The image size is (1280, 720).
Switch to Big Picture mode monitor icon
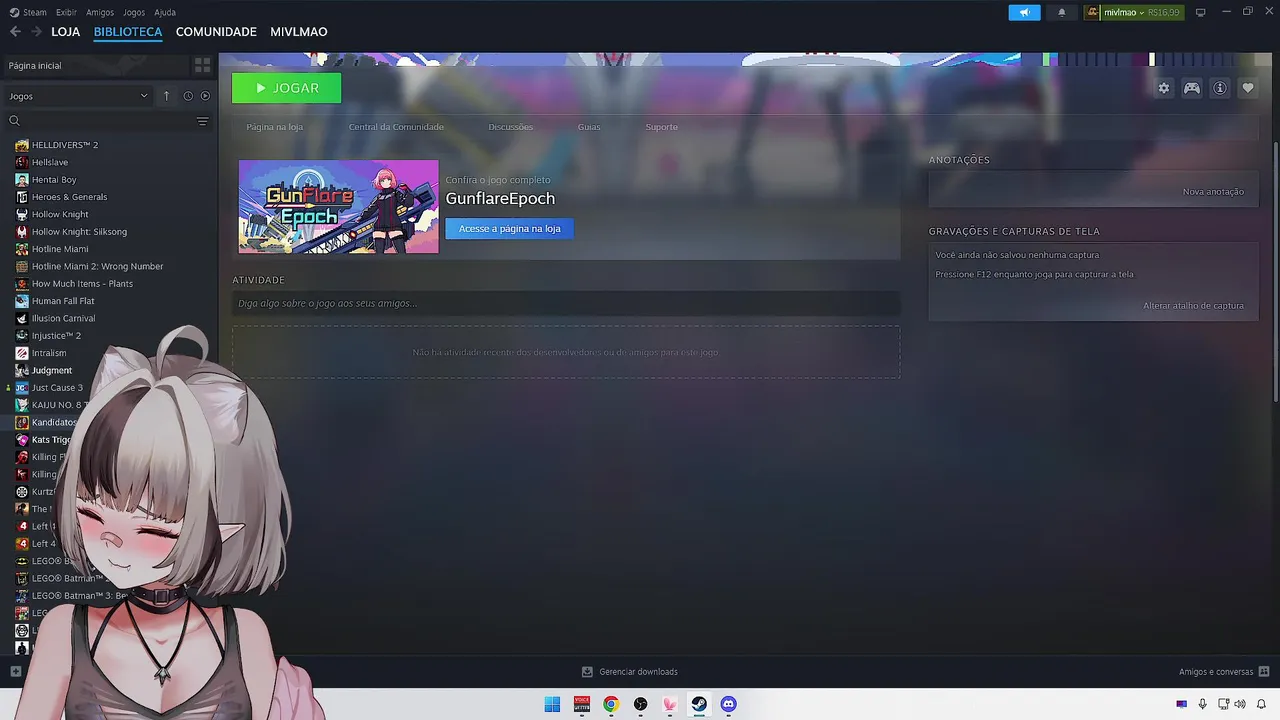pos(1201,12)
